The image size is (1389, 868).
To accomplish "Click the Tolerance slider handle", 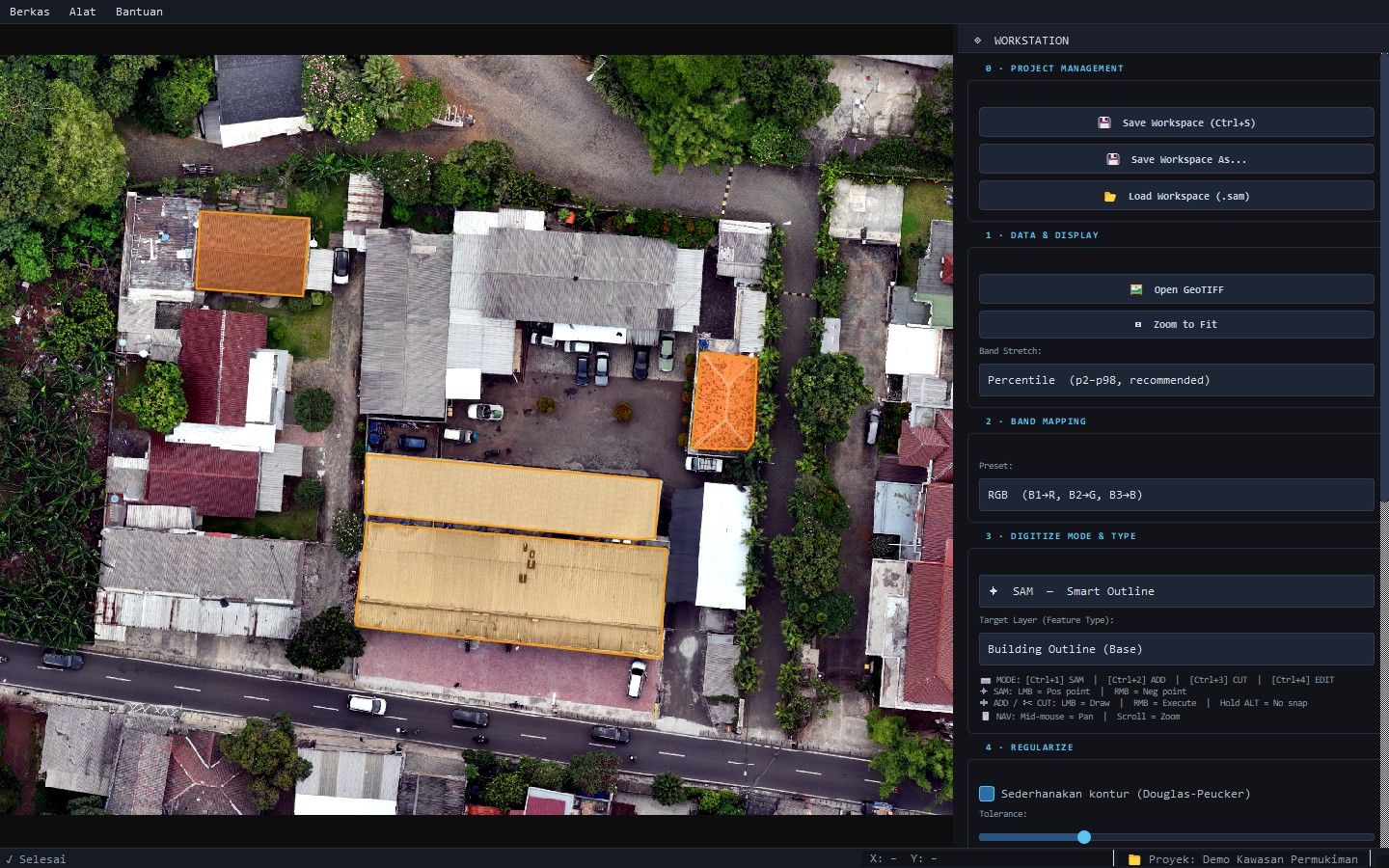I will (1084, 837).
